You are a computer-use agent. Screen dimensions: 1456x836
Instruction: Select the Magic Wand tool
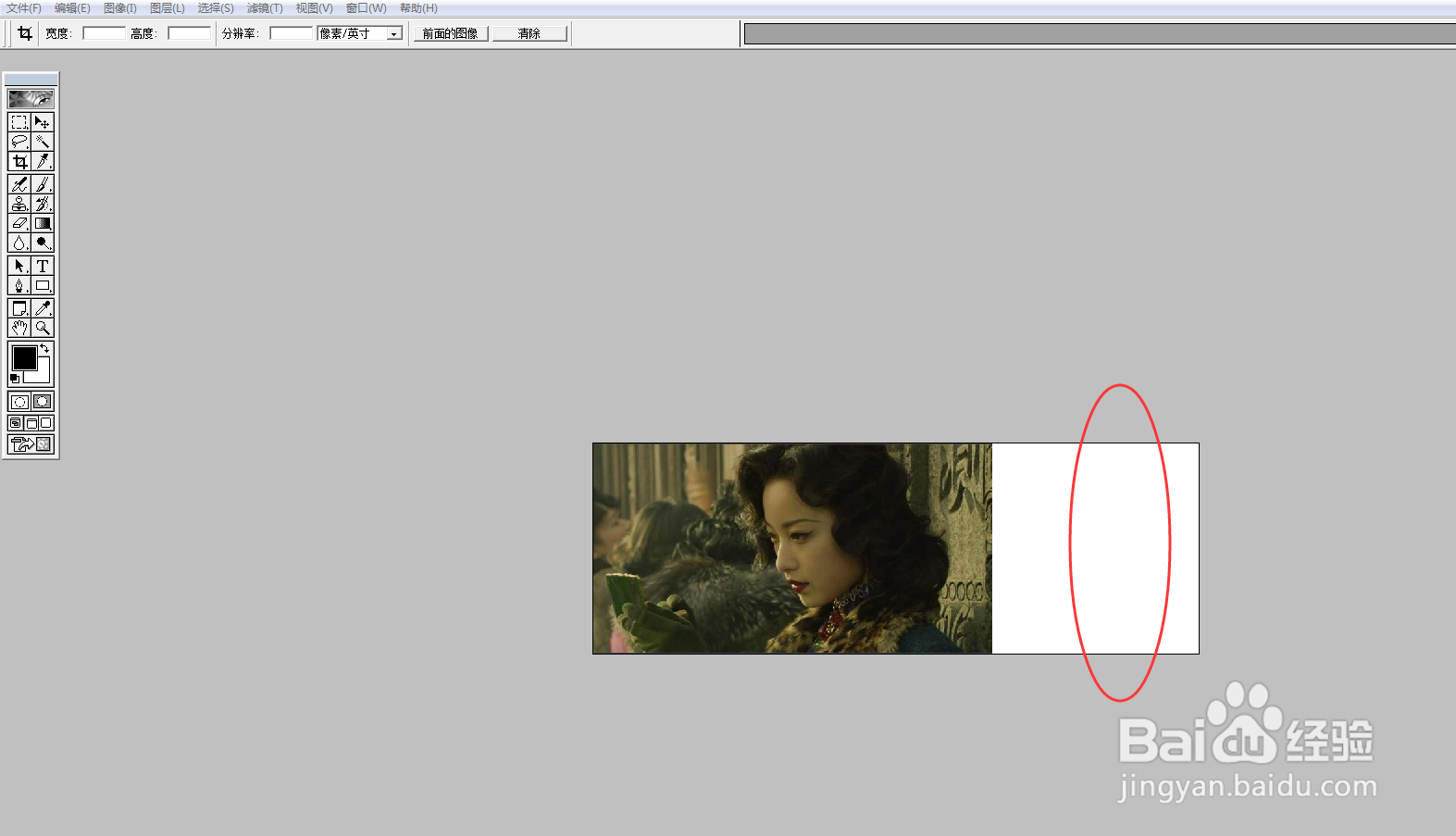click(43, 142)
